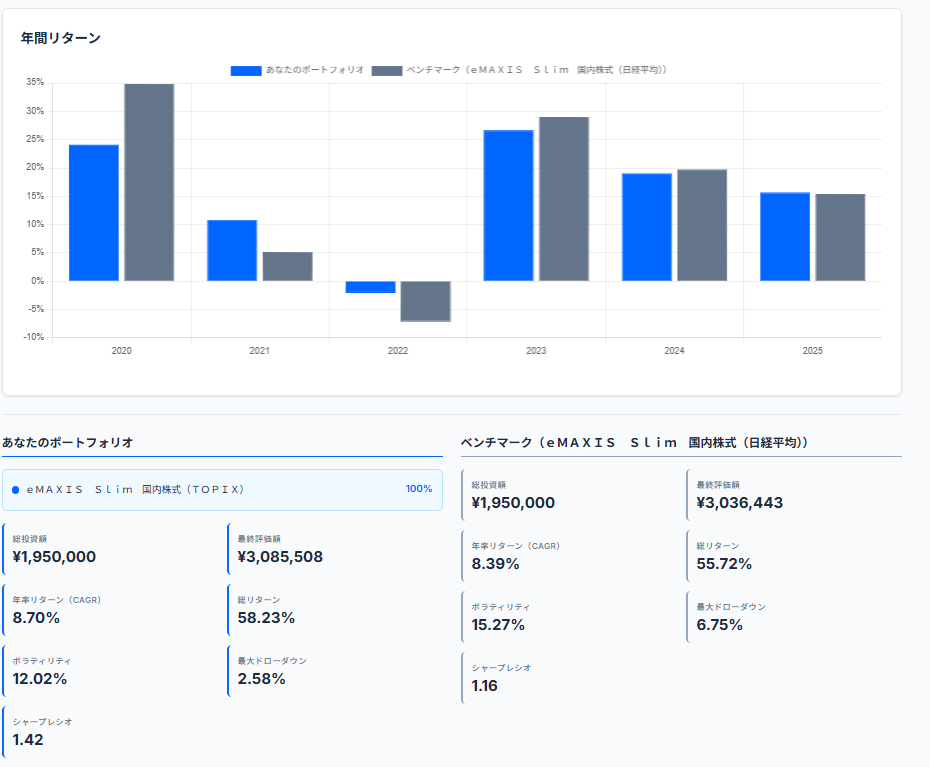Select the portfolio 最終評価額 ¥3,085,508 card
This screenshot has width=930, height=767.
(334, 549)
